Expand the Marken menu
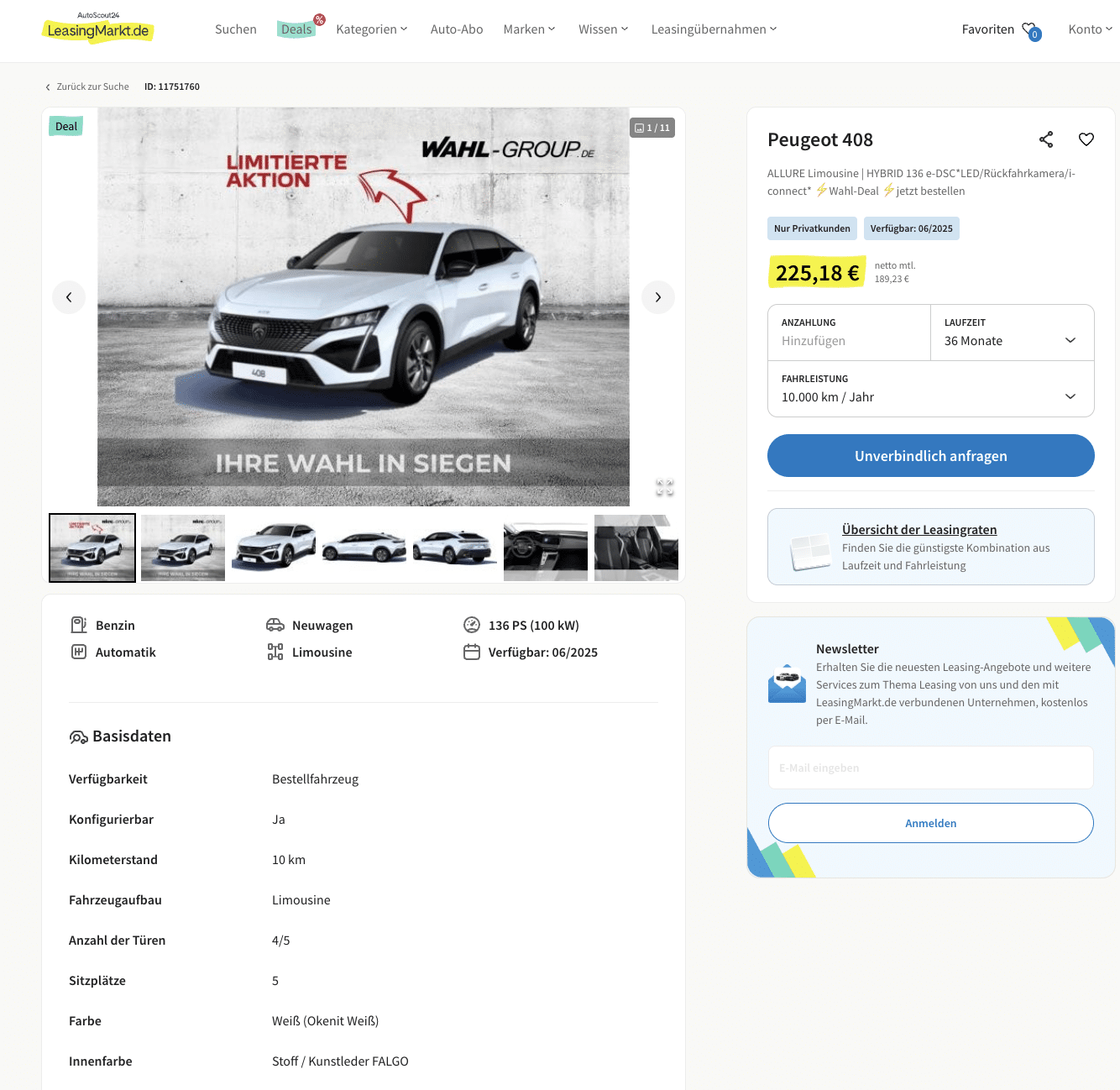 [x=530, y=29]
